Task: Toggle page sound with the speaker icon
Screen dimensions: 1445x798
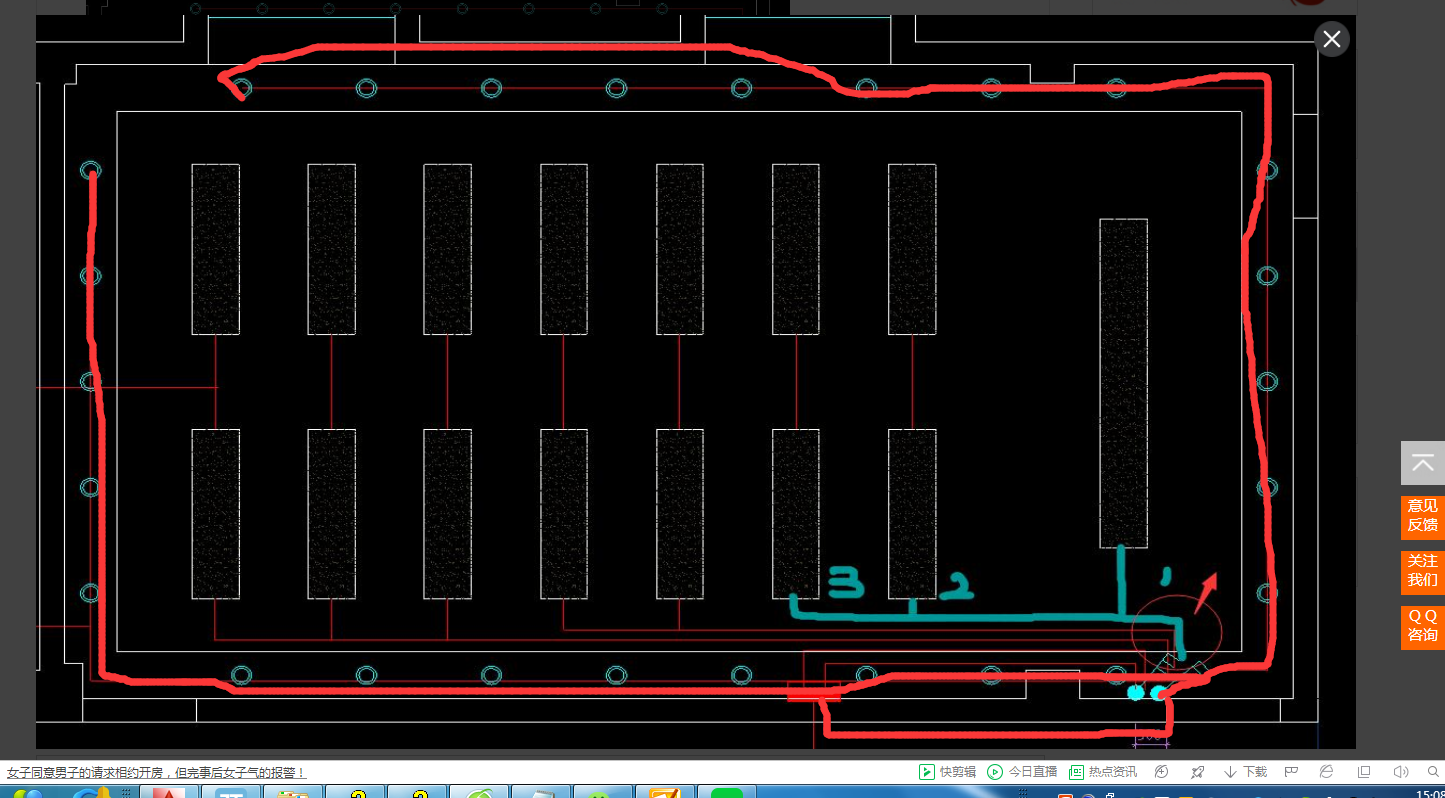Action: 1401,772
